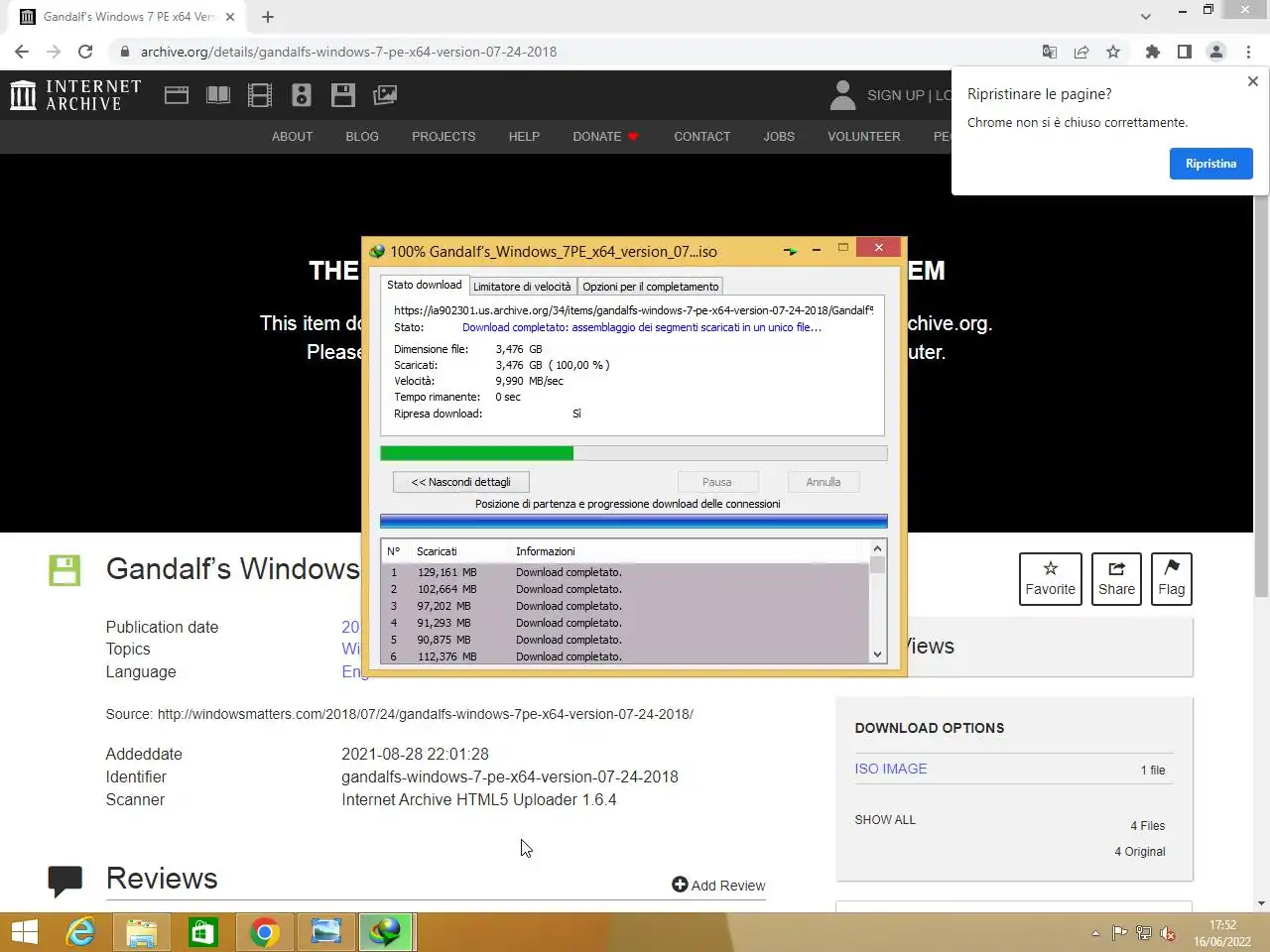
Task: Open the ABOUT menu item
Action: click(292, 137)
